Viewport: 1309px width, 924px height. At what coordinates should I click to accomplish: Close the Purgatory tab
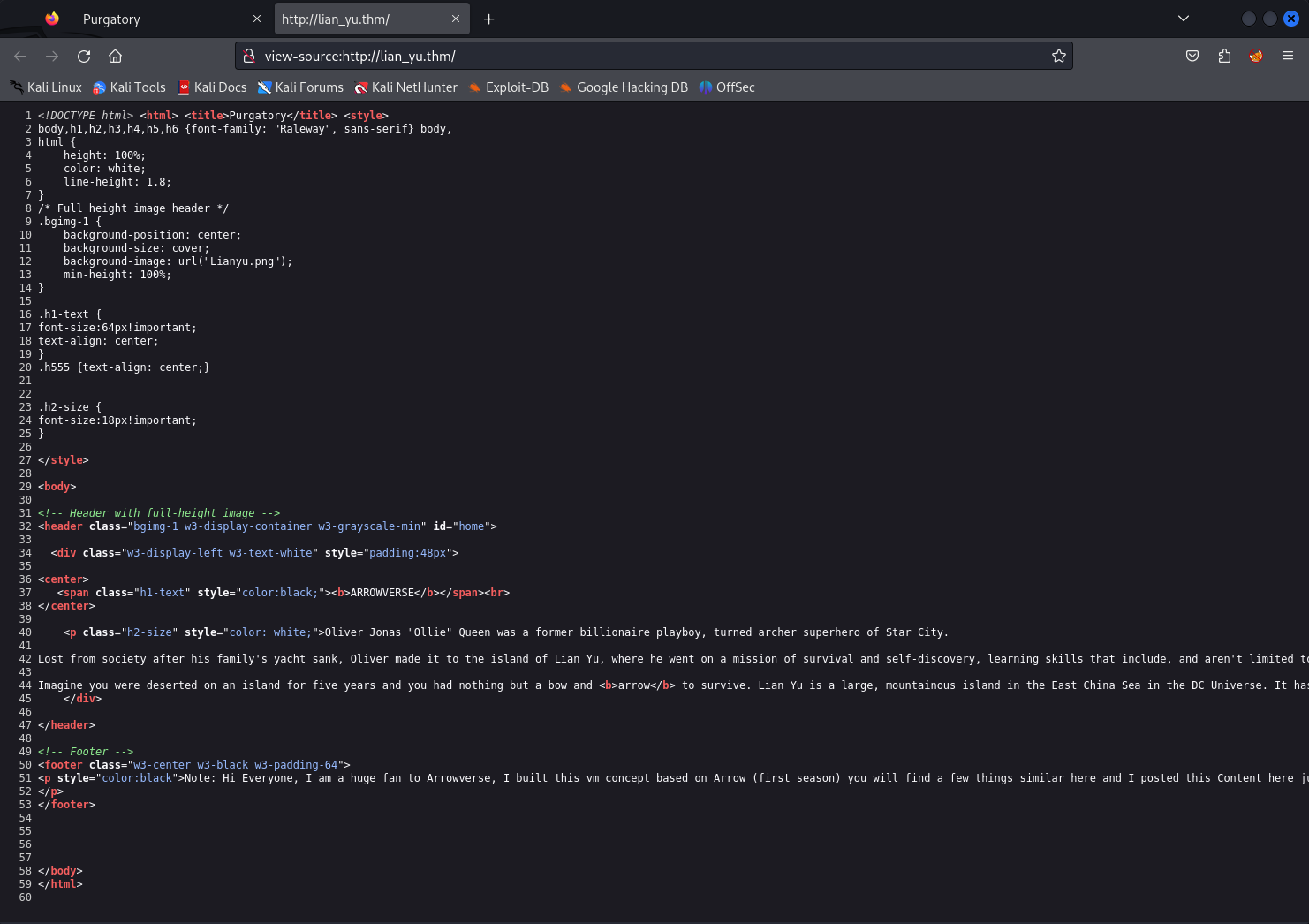[257, 19]
